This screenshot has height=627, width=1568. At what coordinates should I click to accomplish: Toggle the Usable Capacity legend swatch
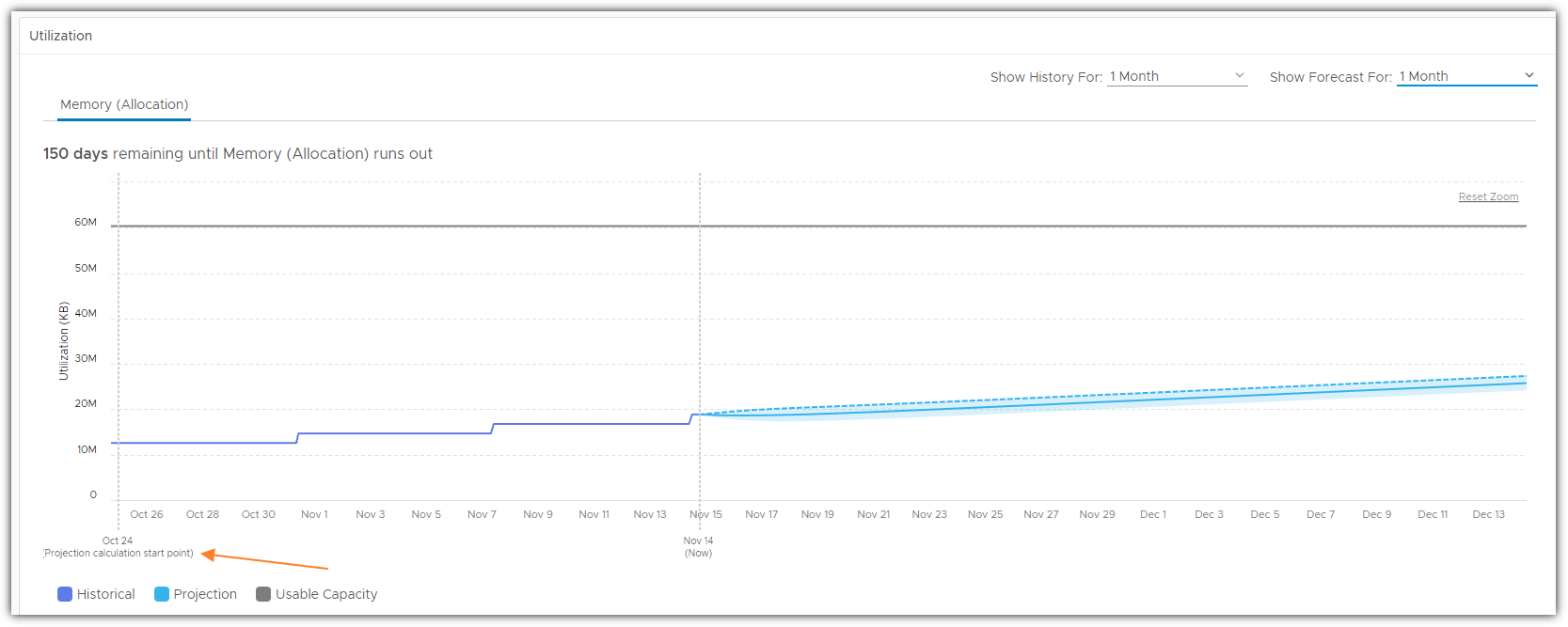point(263,594)
